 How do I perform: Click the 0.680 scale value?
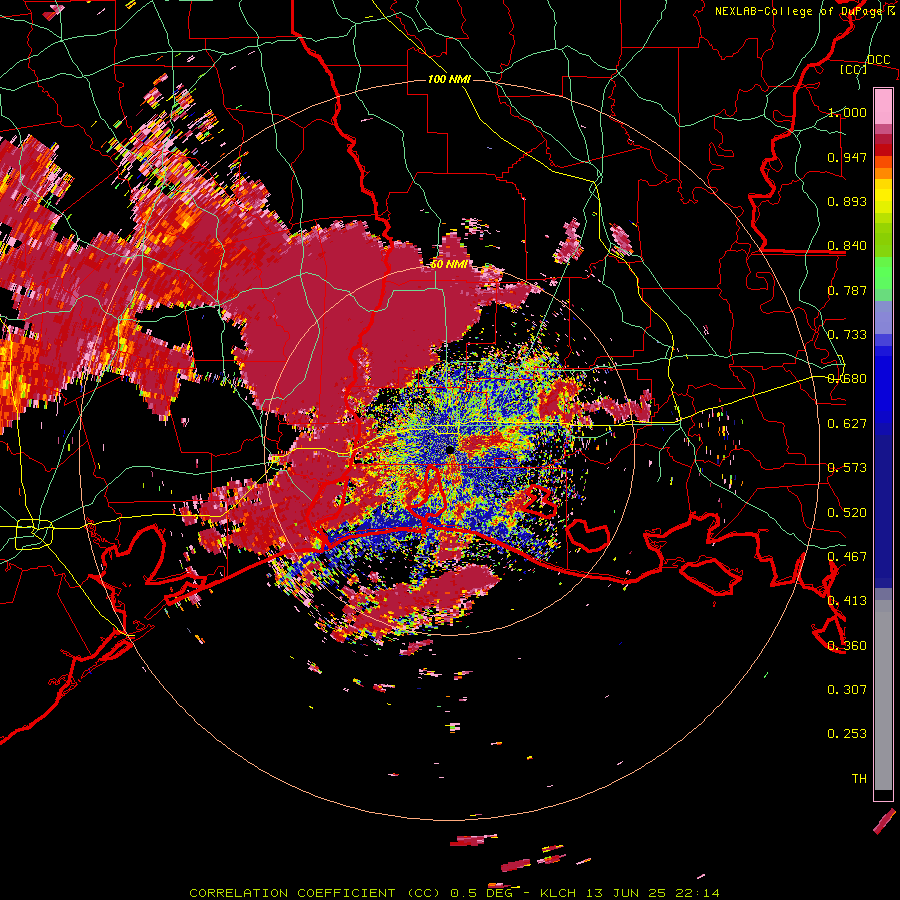[847, 379]
